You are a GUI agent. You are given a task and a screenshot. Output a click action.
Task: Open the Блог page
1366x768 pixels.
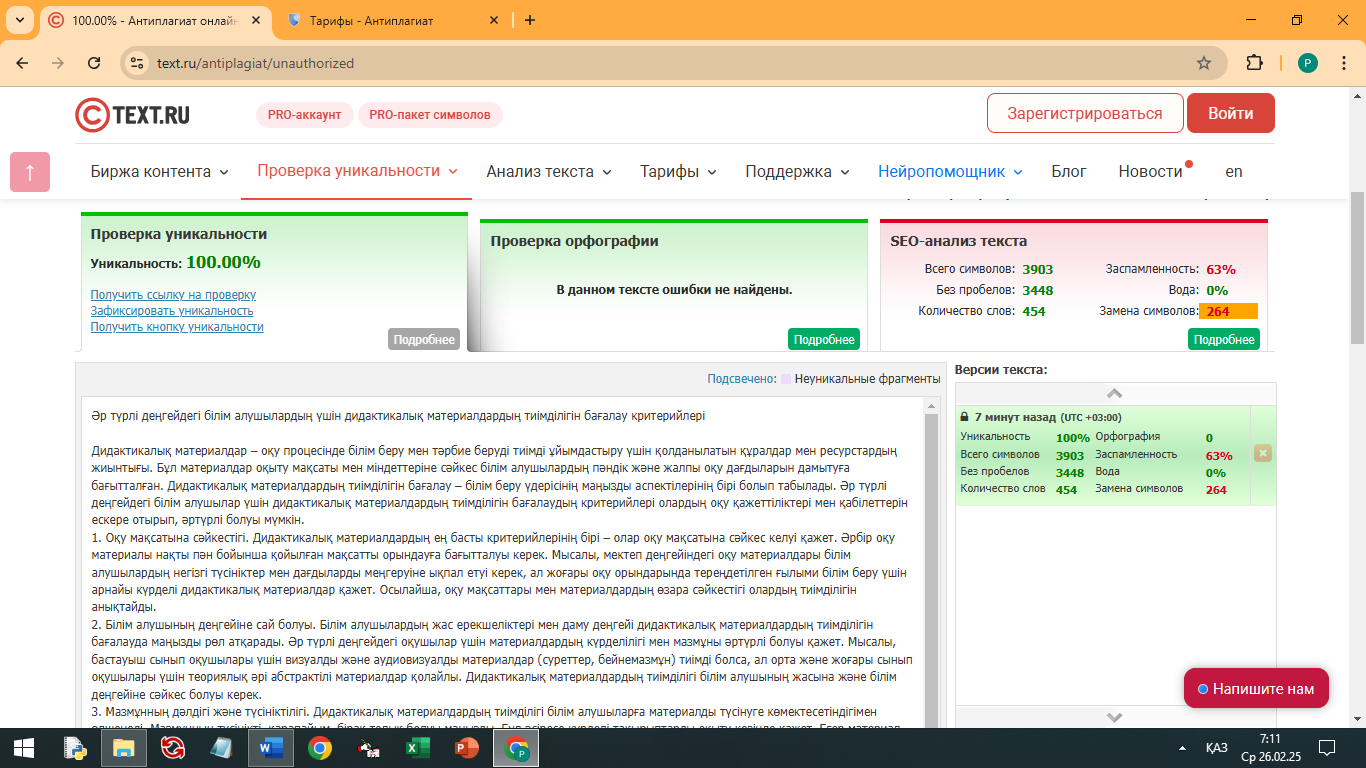1069,171
